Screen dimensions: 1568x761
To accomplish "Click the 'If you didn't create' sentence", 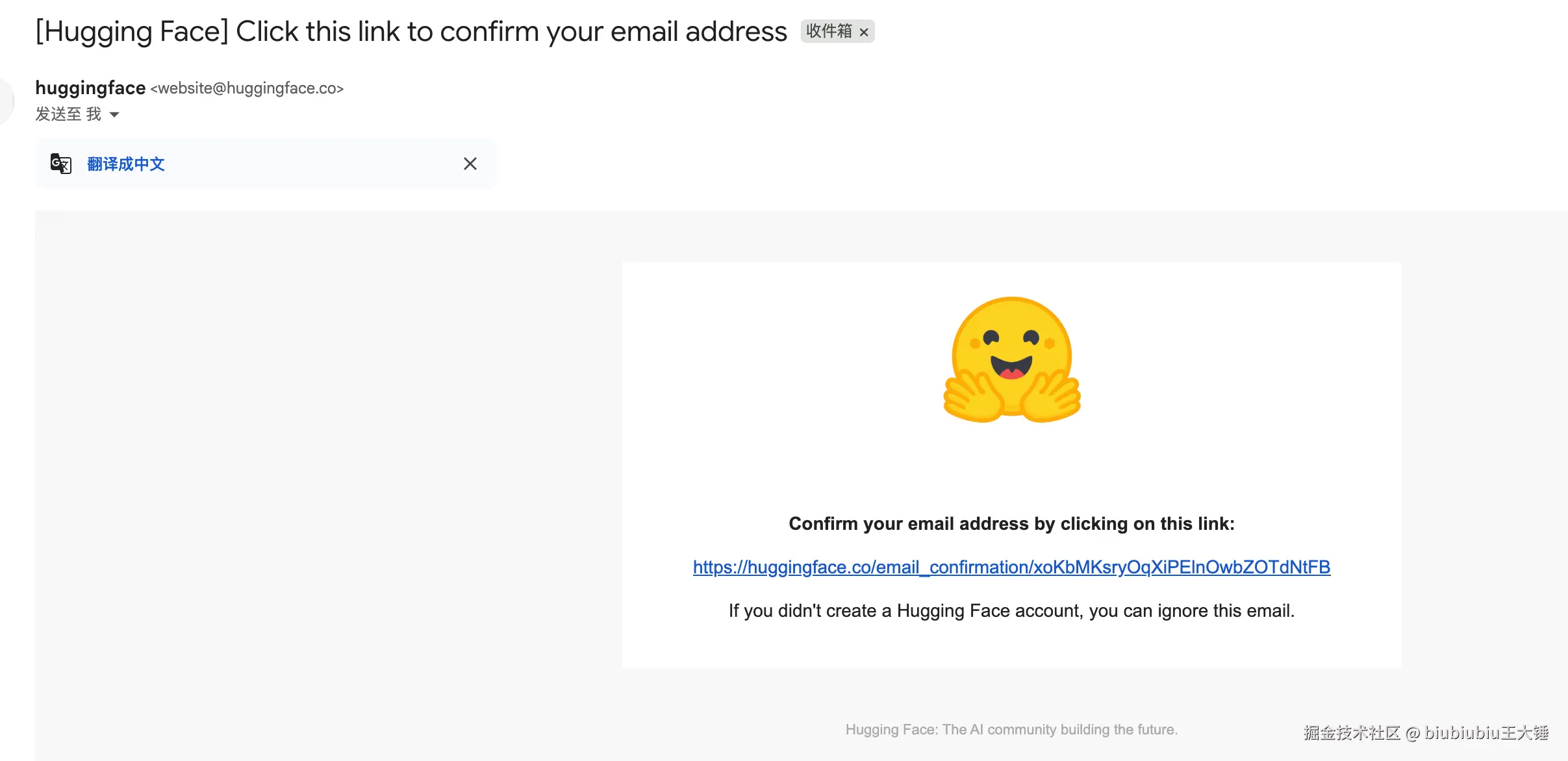I will point(1011,610).
